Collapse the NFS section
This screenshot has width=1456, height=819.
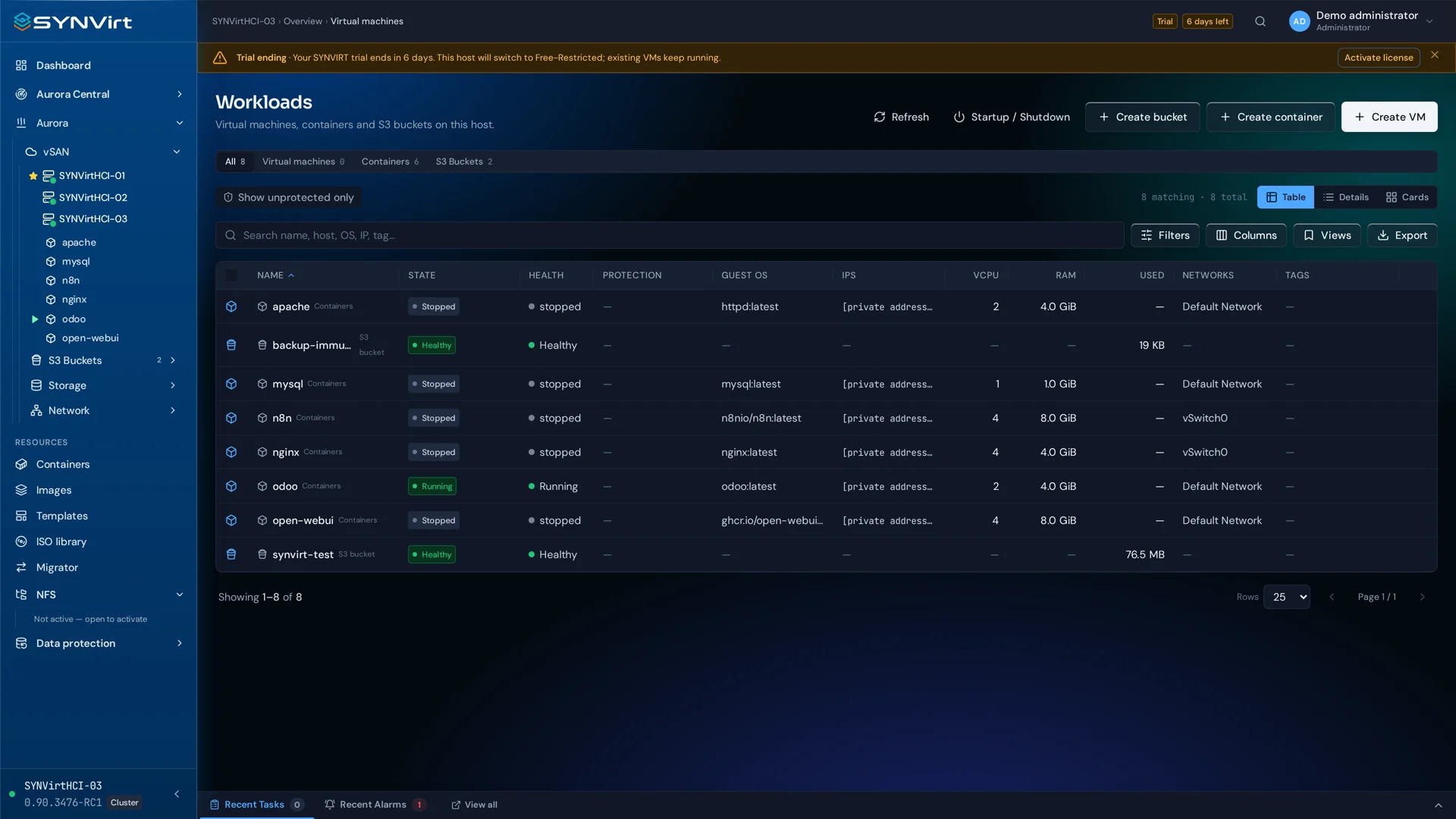point(180,595)
